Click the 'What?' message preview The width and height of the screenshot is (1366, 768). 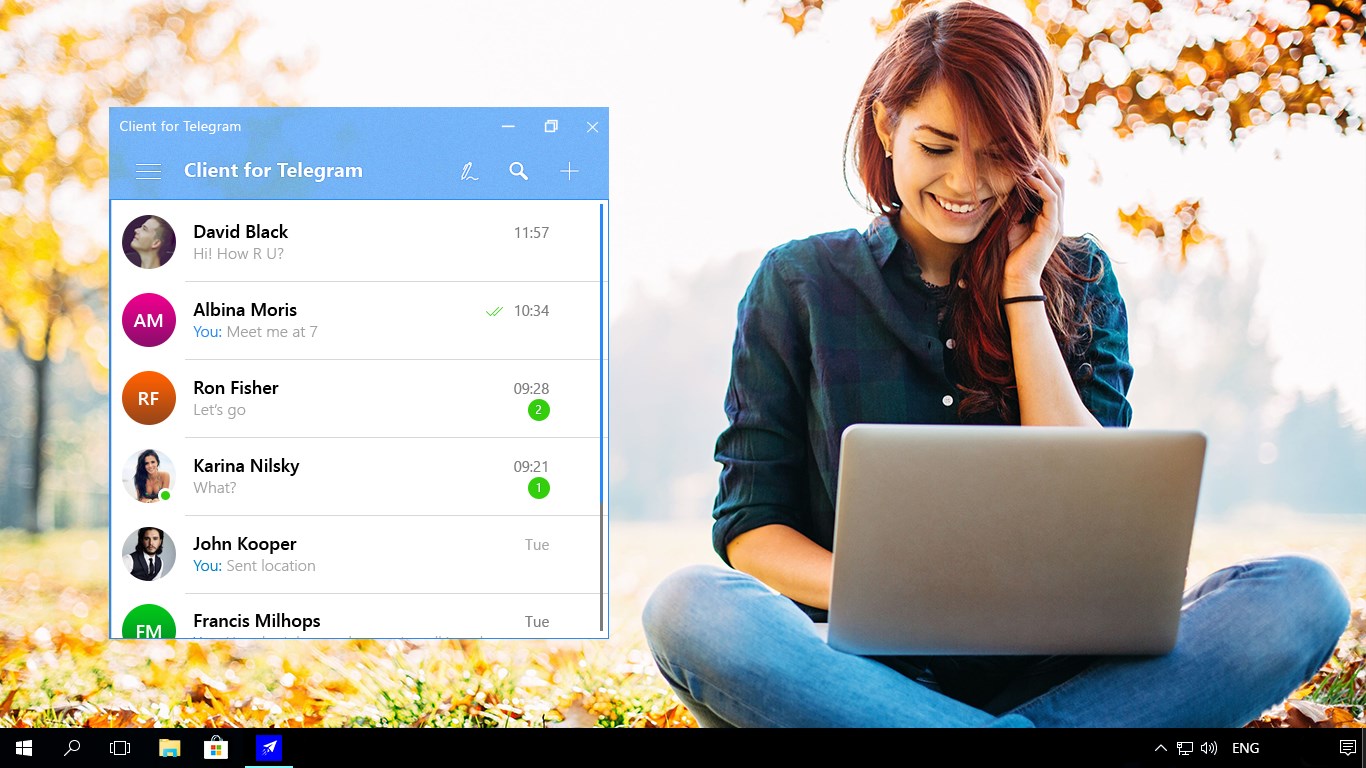pos(215,488)
